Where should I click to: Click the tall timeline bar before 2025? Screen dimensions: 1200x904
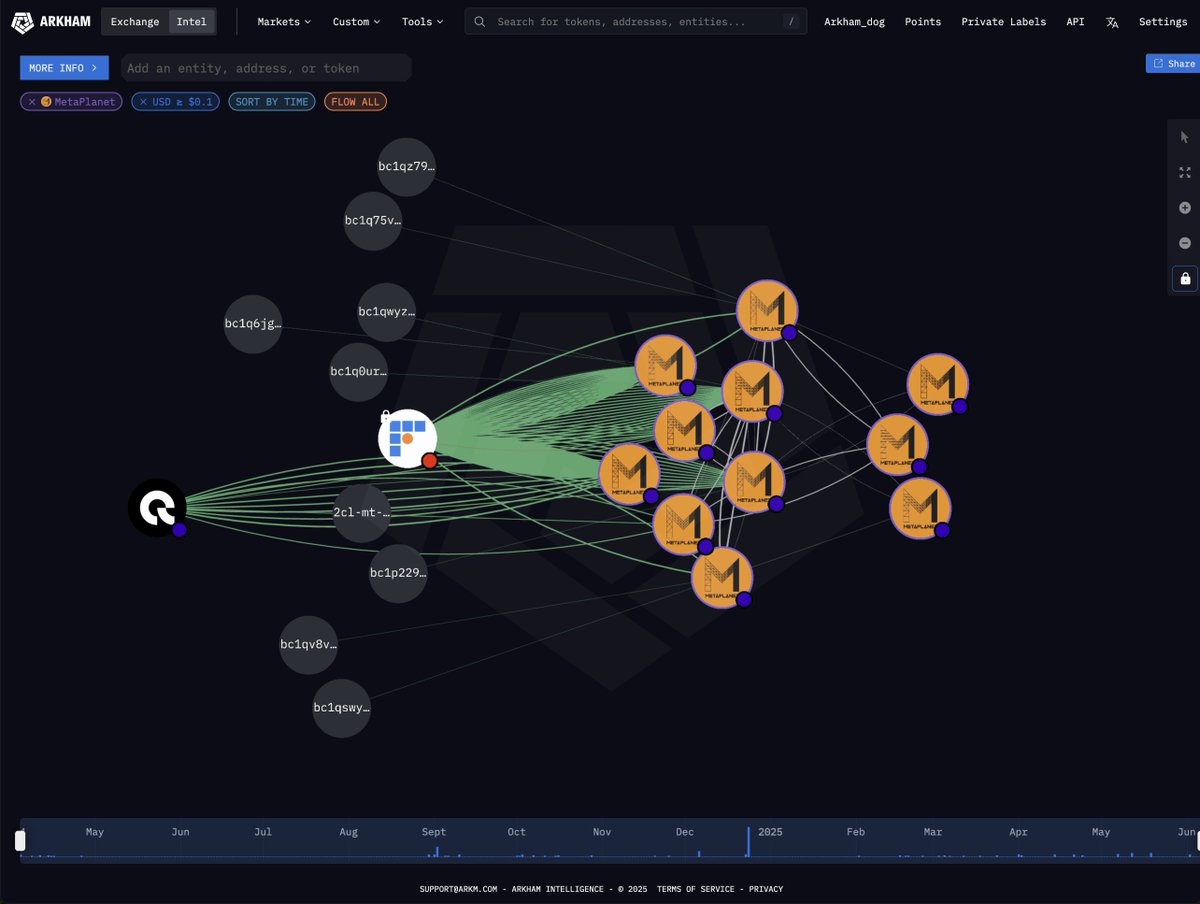[748, 841]
